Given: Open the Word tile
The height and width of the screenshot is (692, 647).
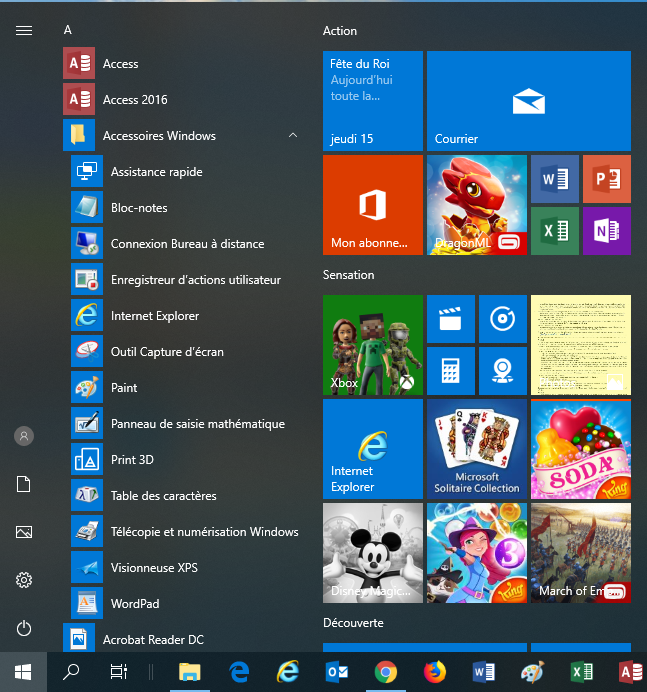Looking at the screenshot, I should [x=555, y=179].
